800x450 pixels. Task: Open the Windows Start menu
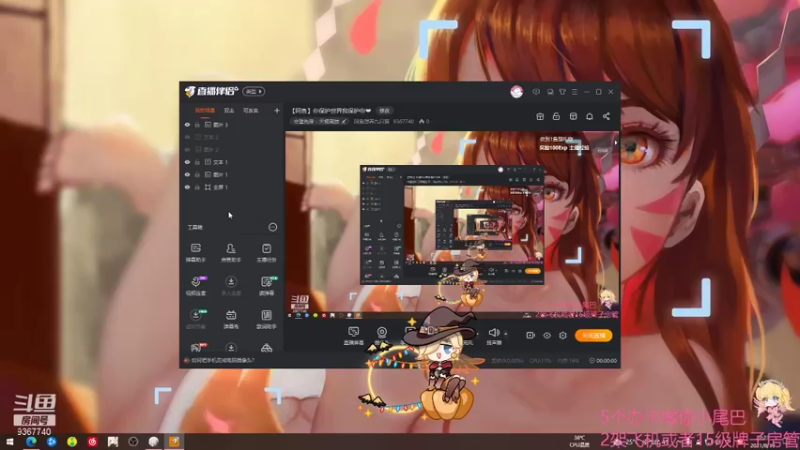click(x=10, y=442)
